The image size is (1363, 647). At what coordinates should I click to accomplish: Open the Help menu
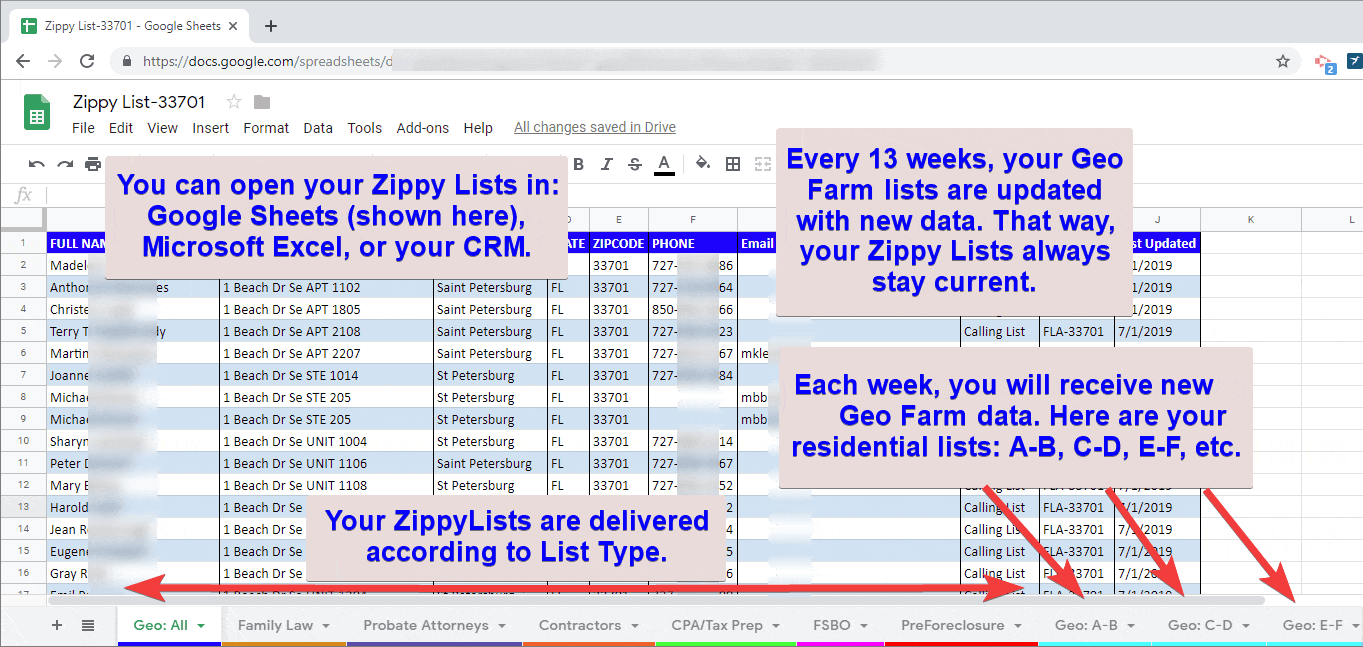point(478,128)
